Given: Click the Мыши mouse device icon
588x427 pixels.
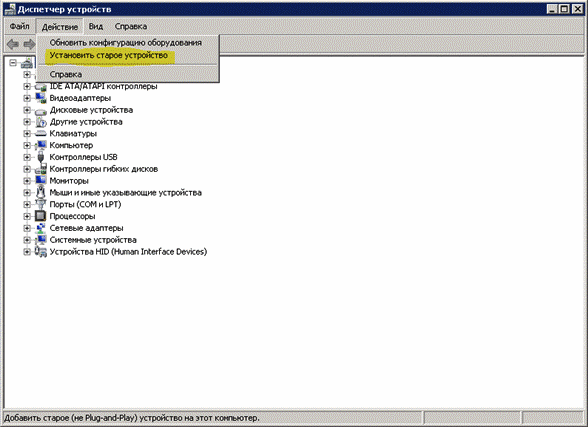Looking at the screenshot, I should coord(40,192).
